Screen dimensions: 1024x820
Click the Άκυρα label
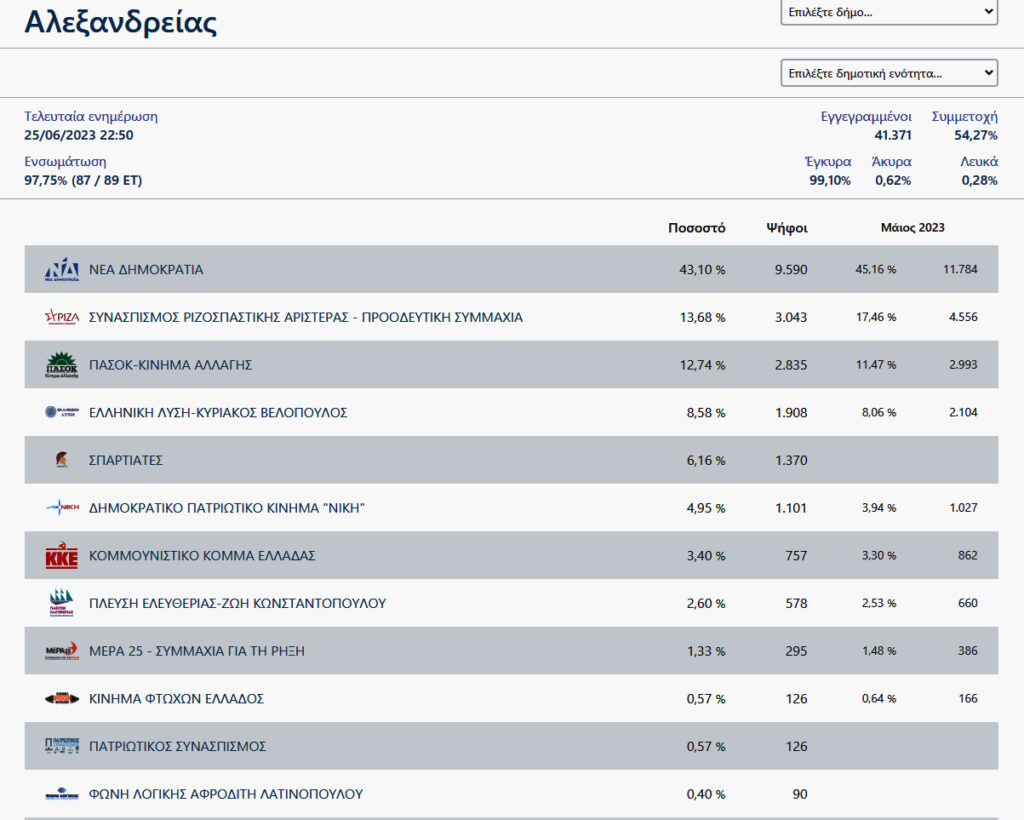tap(891, 161)
